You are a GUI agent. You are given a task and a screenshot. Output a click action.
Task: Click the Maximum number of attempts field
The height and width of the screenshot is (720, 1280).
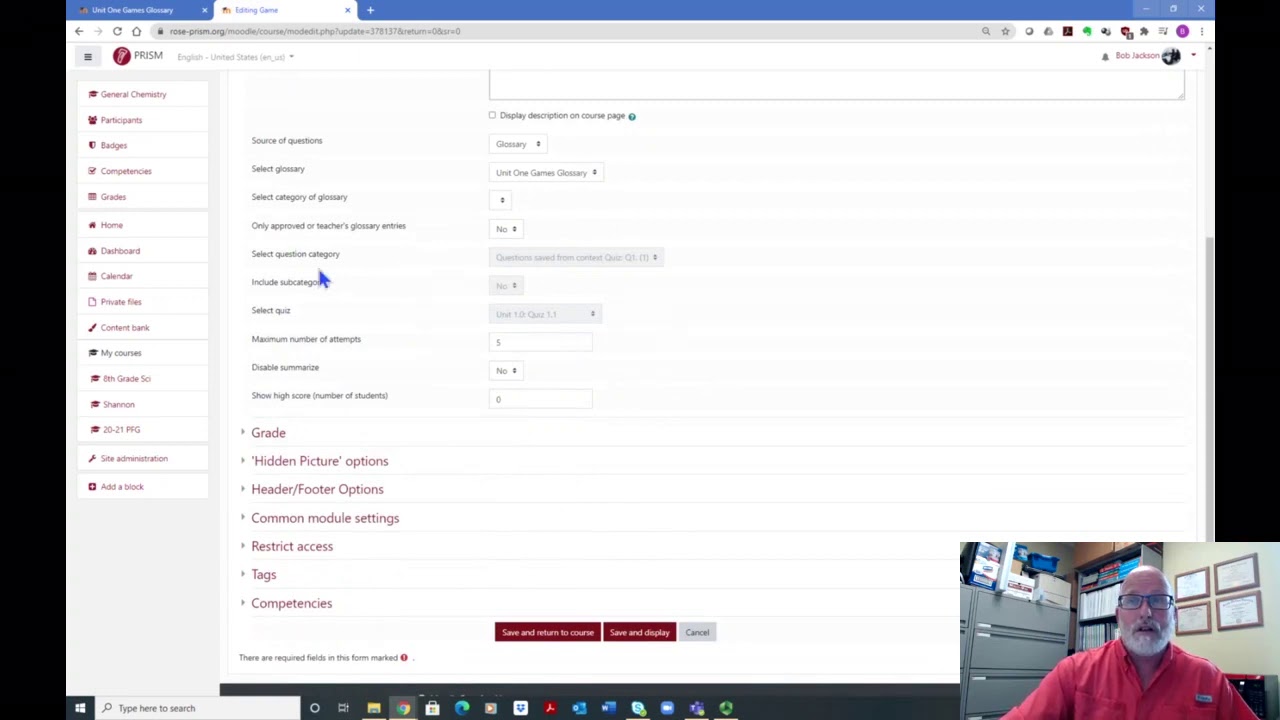pos(541,343)
